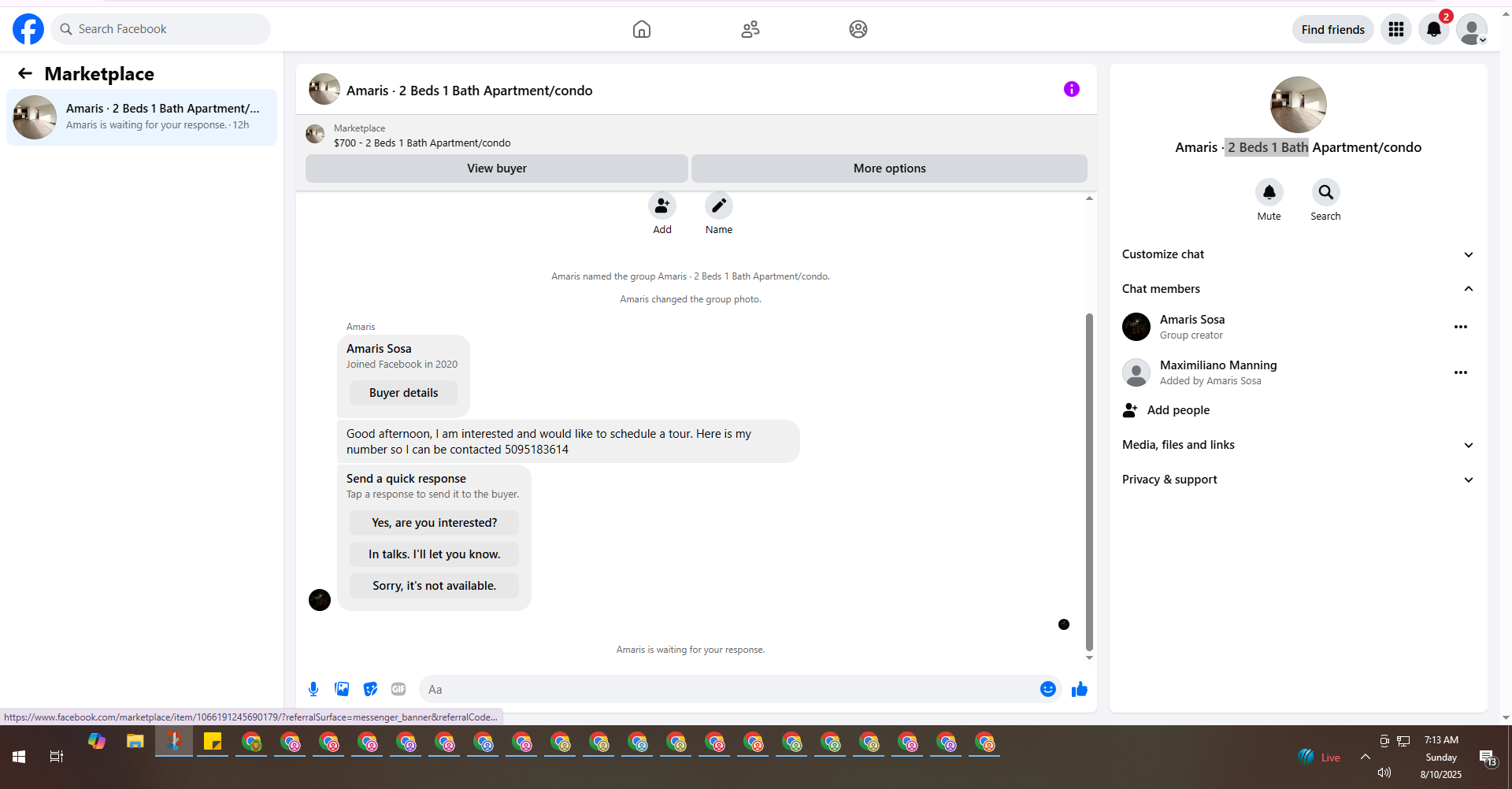1512x789 pixels.
Task: Rename the chat using the Name pencil icon
Action: (x=719, y=206)
